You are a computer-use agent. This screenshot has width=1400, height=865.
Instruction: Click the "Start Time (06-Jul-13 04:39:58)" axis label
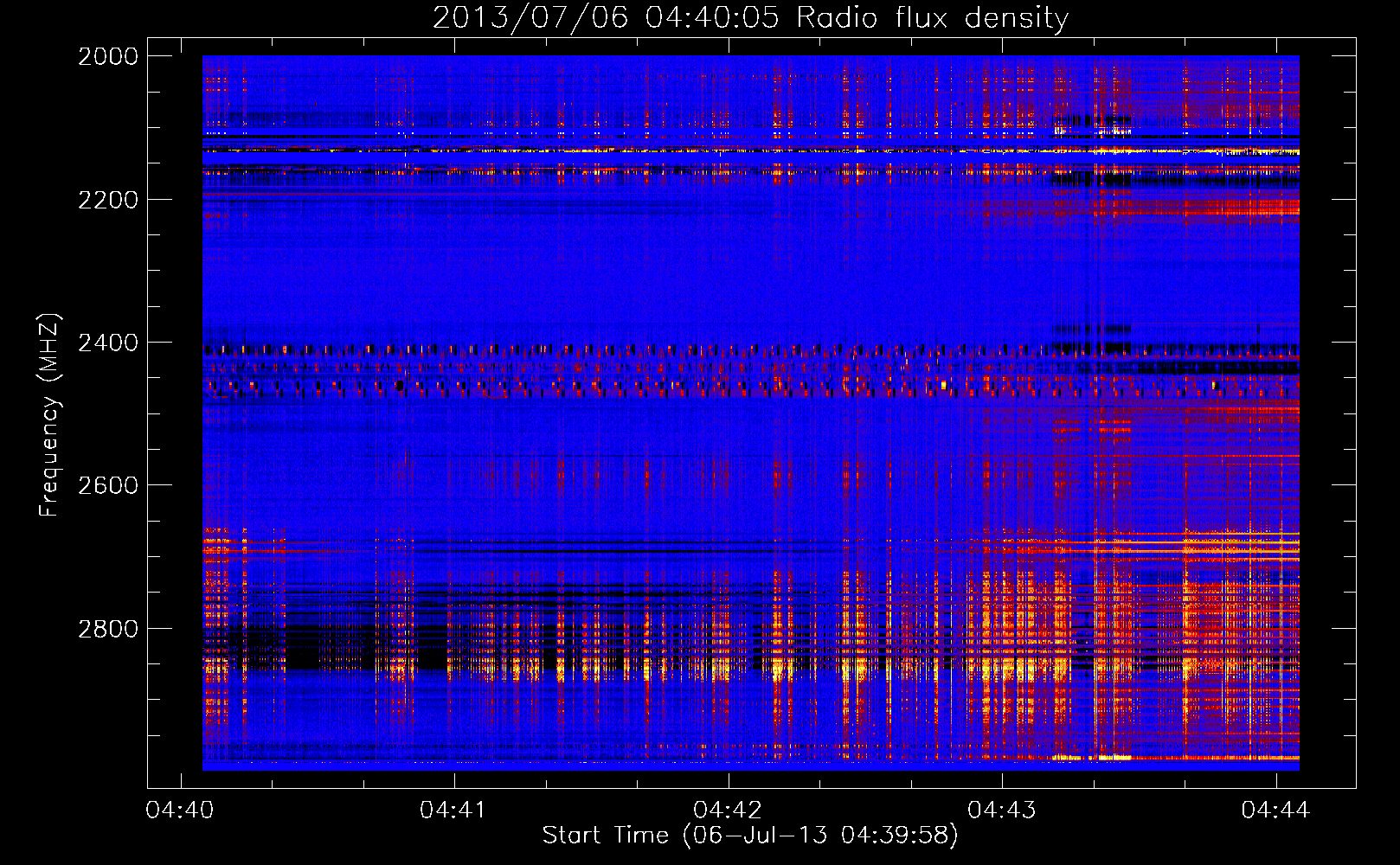(x=750, y=836)
